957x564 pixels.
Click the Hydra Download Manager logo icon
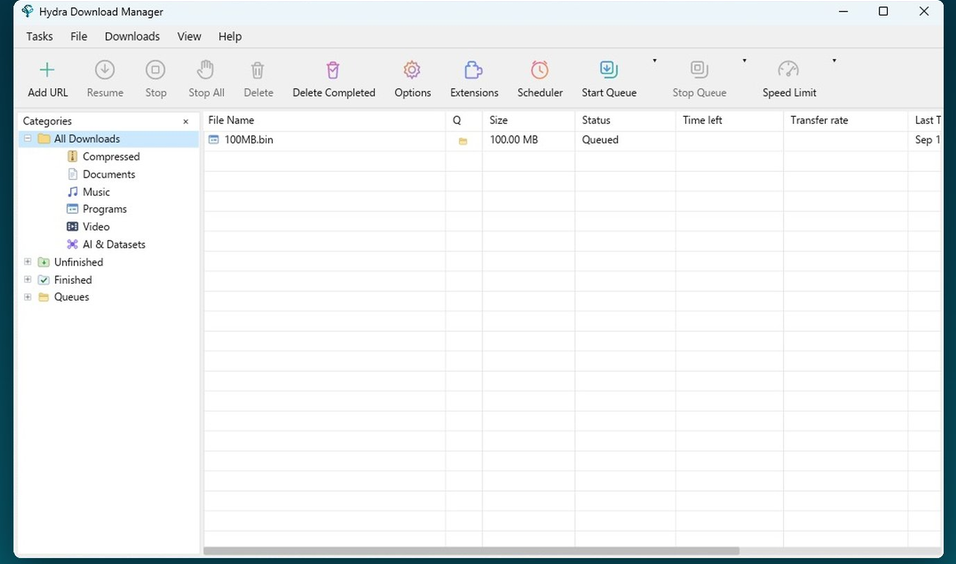click(x=27, y=11)
